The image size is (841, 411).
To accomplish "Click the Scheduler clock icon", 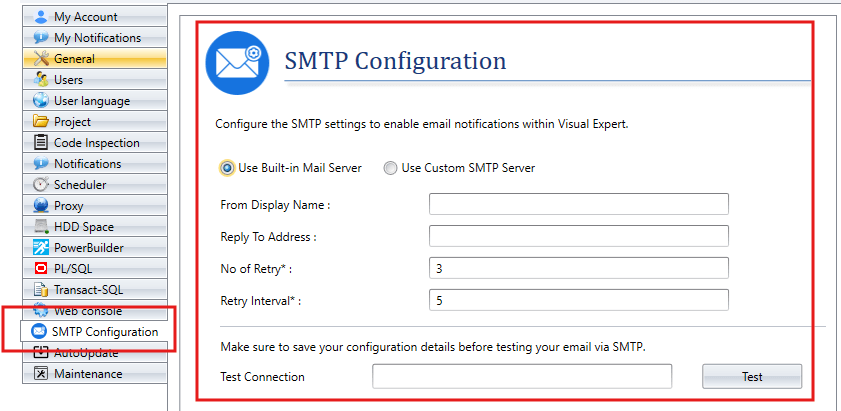I will (x=41, y=185).
